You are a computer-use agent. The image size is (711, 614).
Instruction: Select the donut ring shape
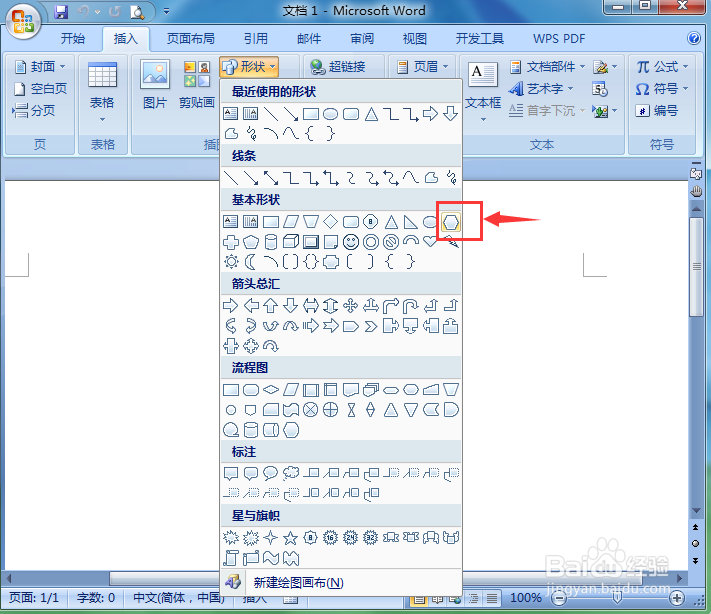pyautogui.click(x=371, y=242)
